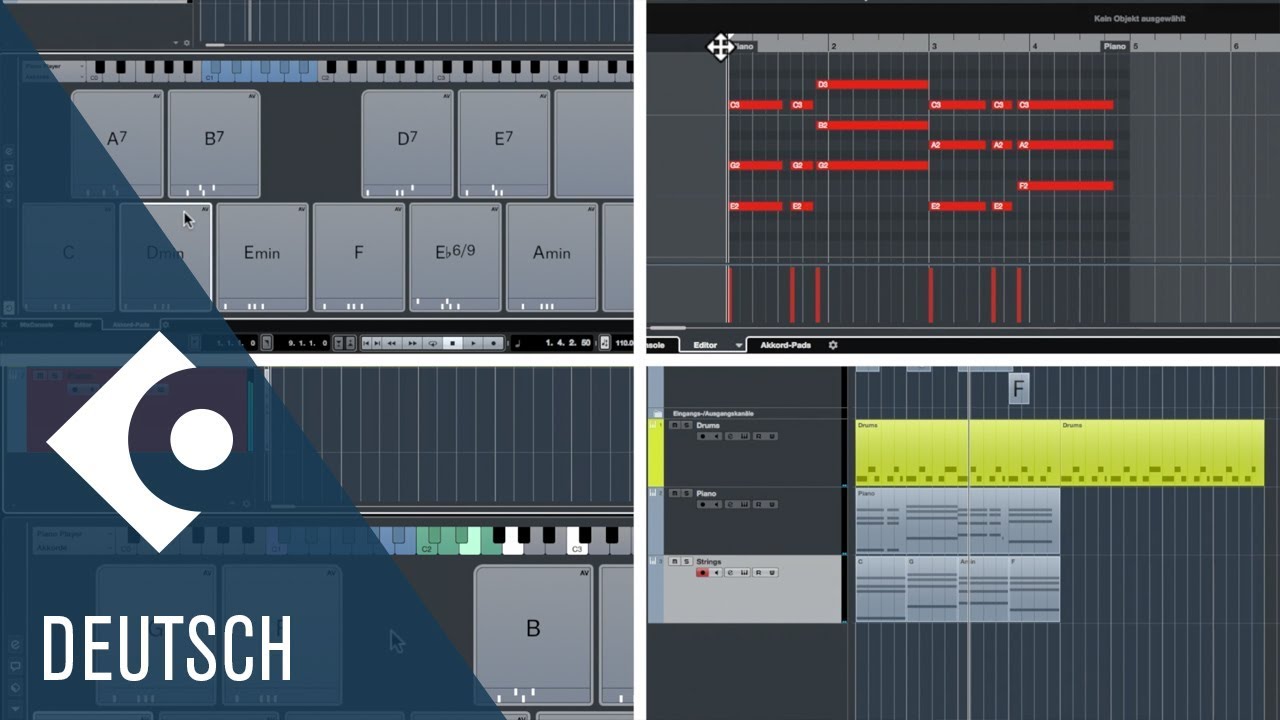Viewport: 1280px width, 720px height.
Task: Select the Piano MIDI clip in arrangement
Action: click(958, 521)
